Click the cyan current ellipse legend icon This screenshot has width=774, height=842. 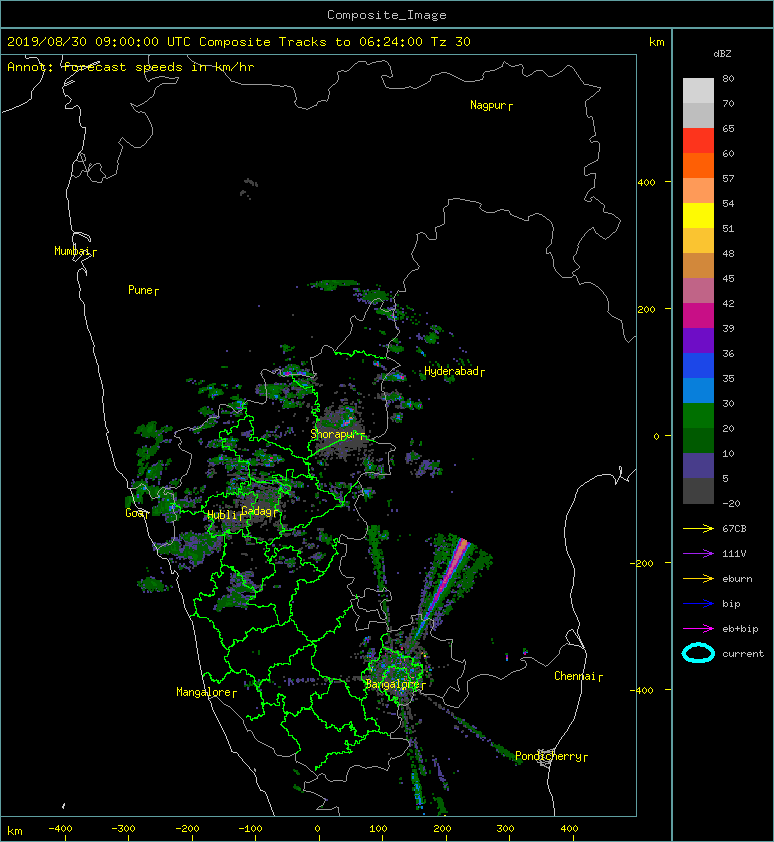coord(698,653)
